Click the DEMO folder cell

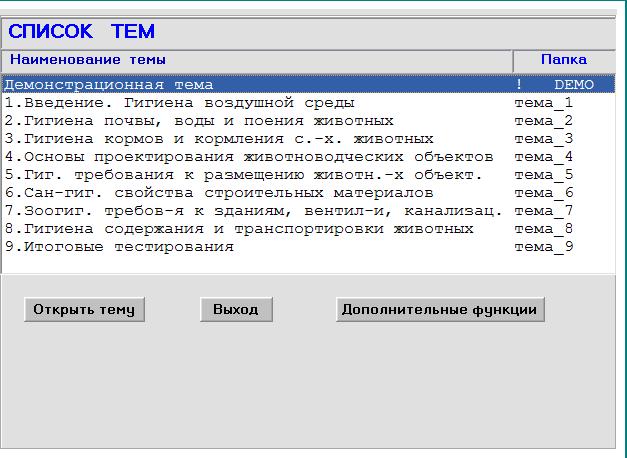[573, 85]
